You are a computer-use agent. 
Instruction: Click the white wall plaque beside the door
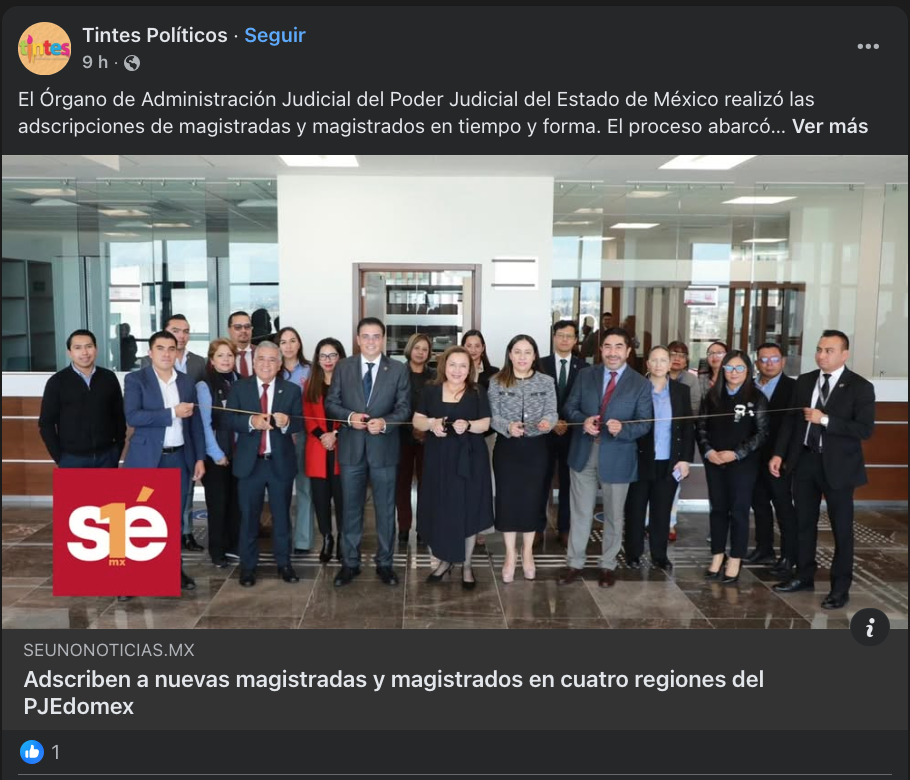coord(515,273)
